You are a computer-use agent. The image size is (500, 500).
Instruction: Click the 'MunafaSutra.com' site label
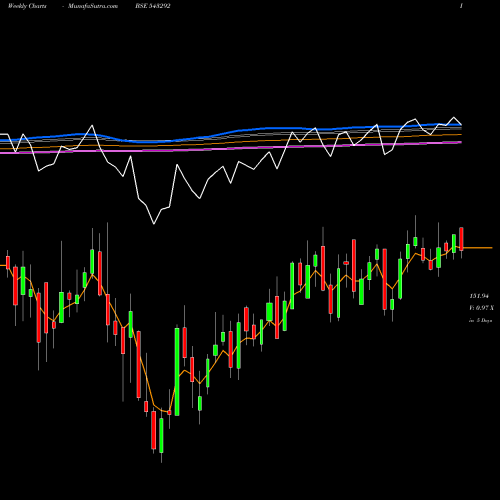tap(93, 6)
